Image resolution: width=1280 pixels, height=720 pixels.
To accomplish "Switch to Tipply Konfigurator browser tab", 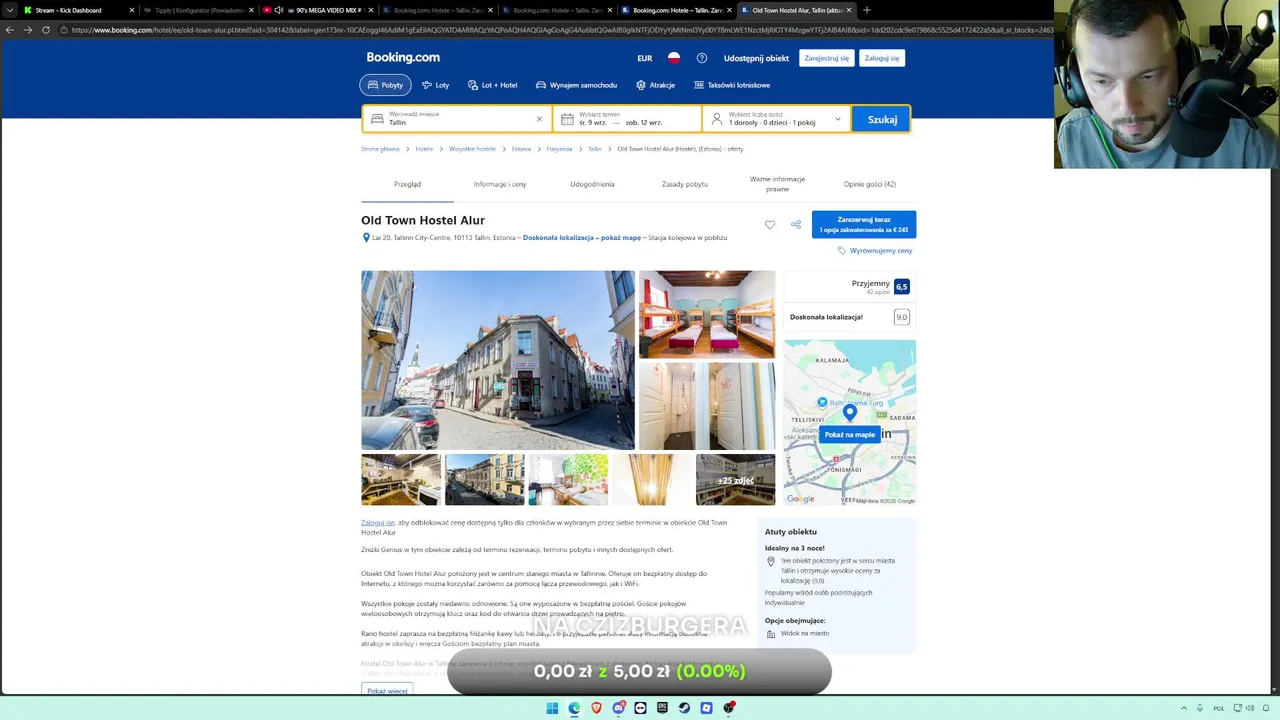I will click(198, 10).
